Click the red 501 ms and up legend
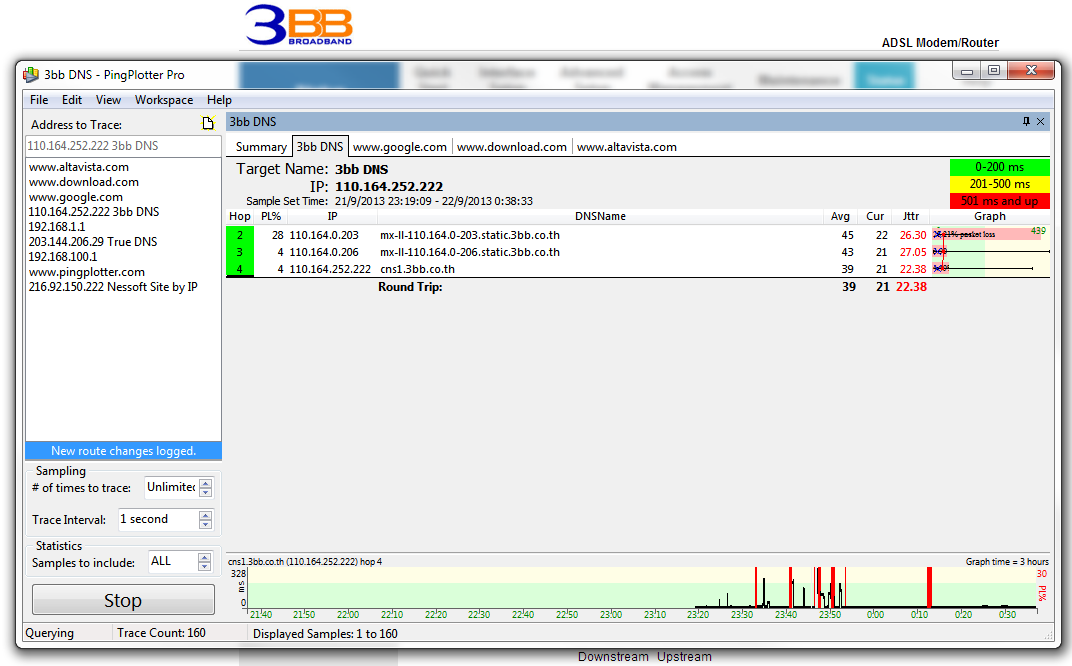 coord(1000,201)
